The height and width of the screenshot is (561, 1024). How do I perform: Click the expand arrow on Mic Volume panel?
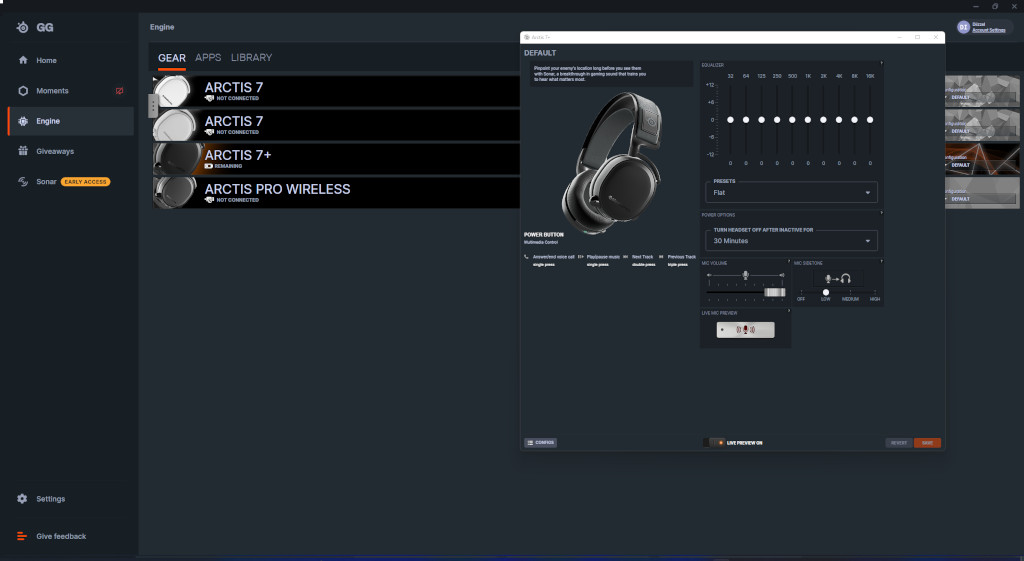tap(789, 261)
